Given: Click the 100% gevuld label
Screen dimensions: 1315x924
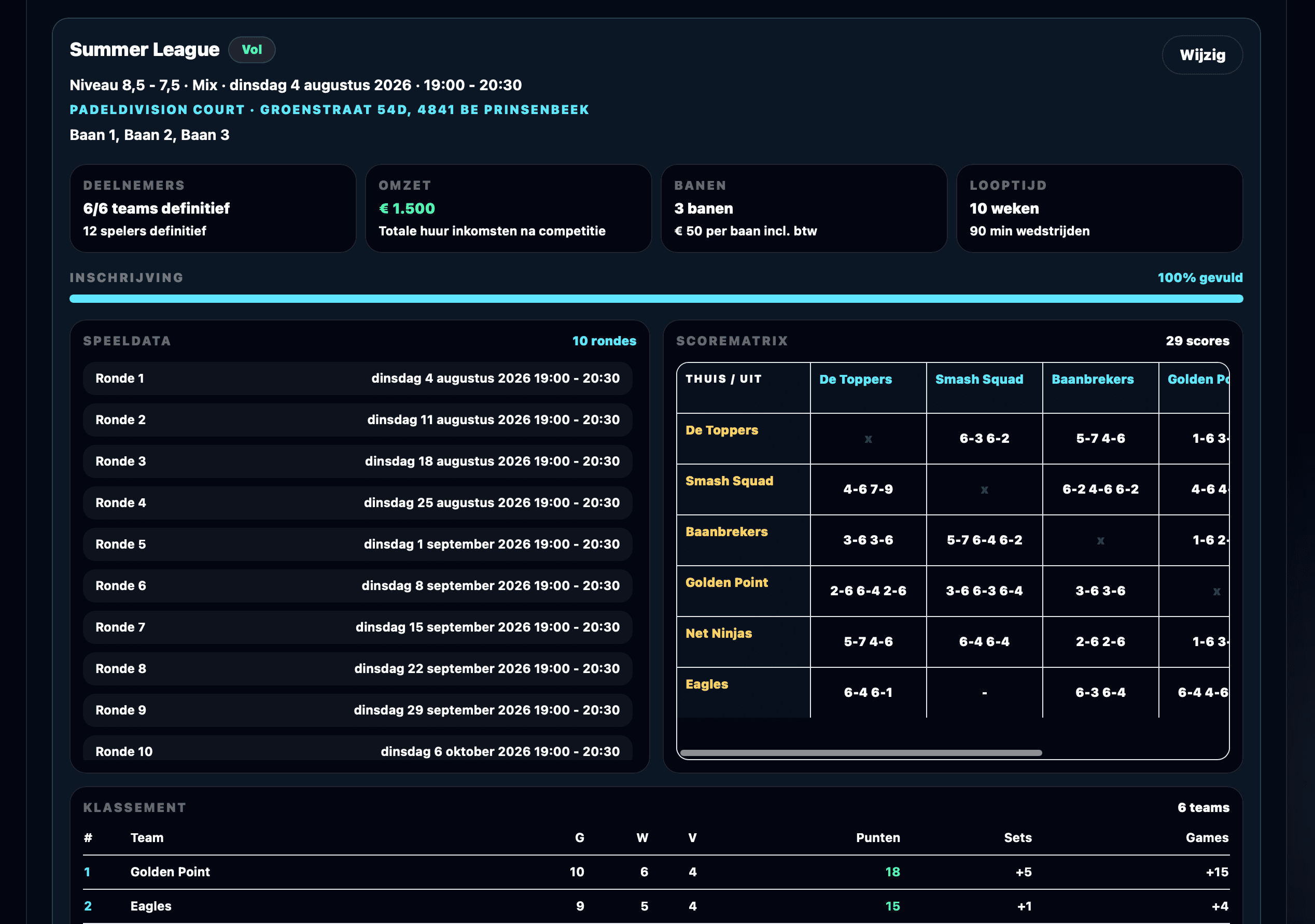Looking at the screenshot, I should (x=1200, y=278).
